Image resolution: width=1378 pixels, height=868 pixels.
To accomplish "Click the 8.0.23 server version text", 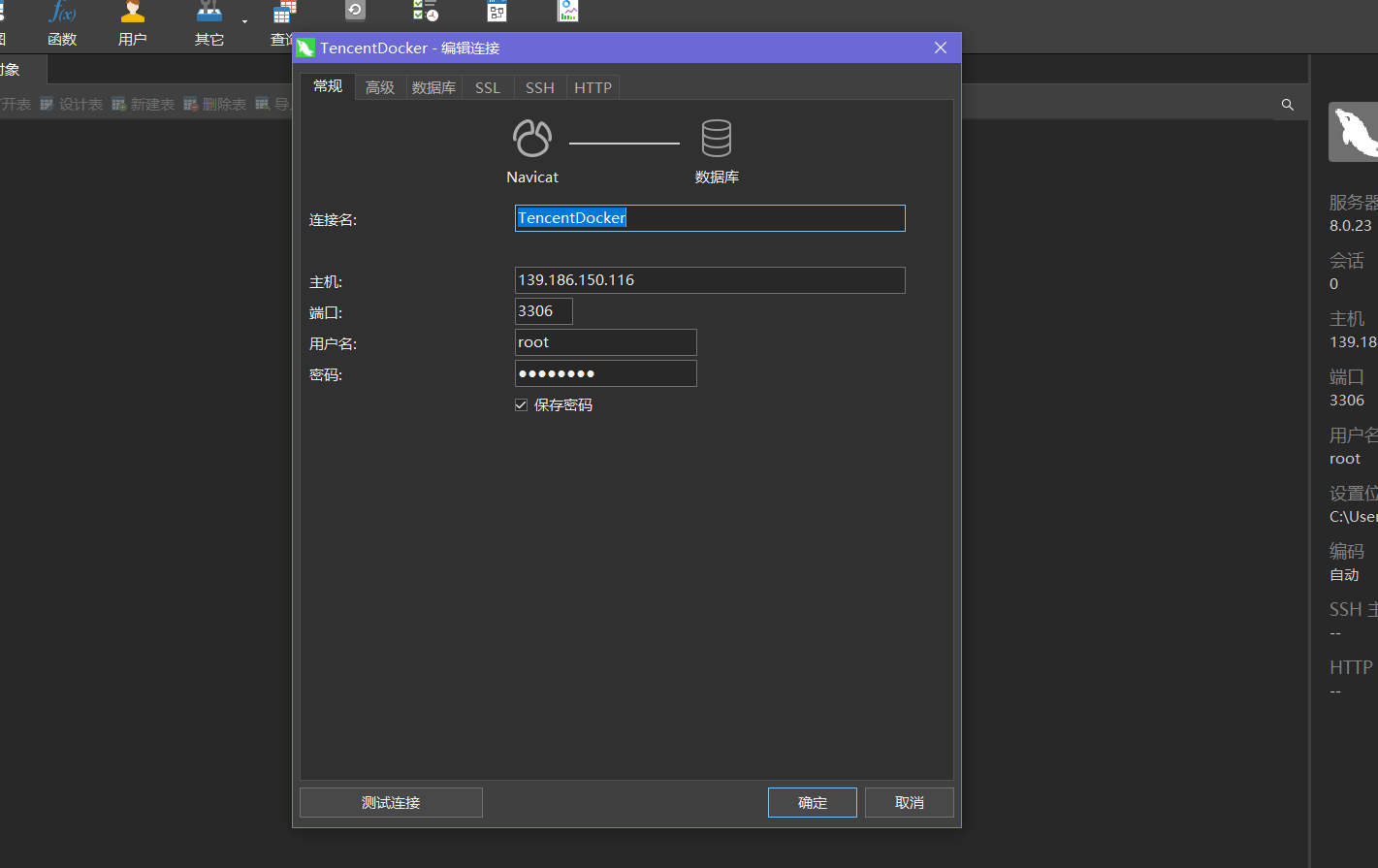I will pyautogui.click(x=1351, y=225).
